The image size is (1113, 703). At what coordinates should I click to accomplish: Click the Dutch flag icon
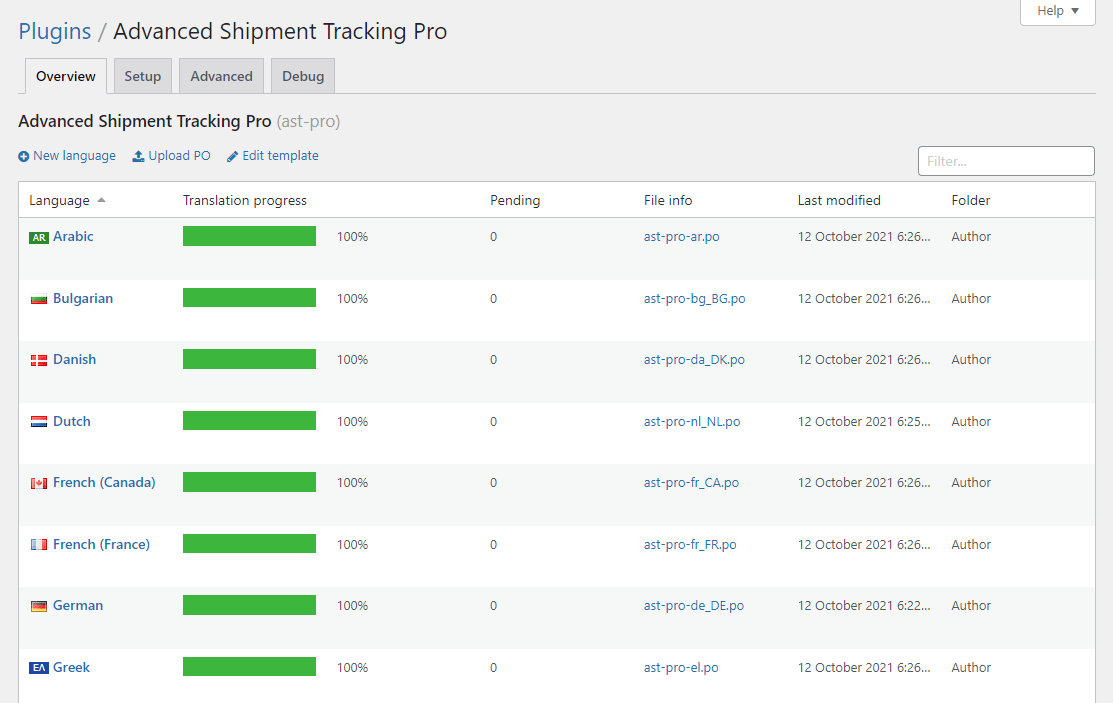click(x=39, y=422)
